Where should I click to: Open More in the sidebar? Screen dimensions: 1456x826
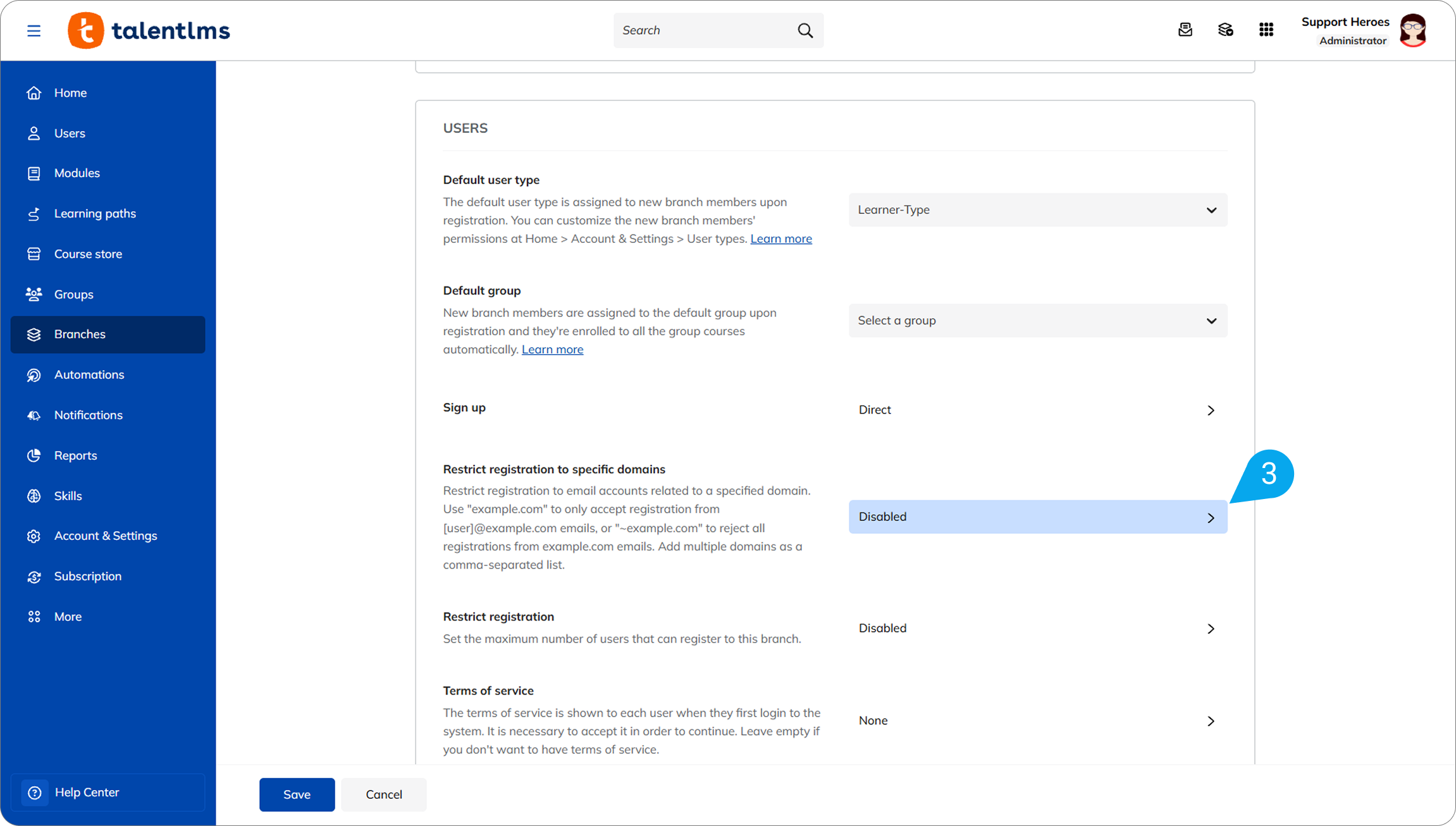108,617
